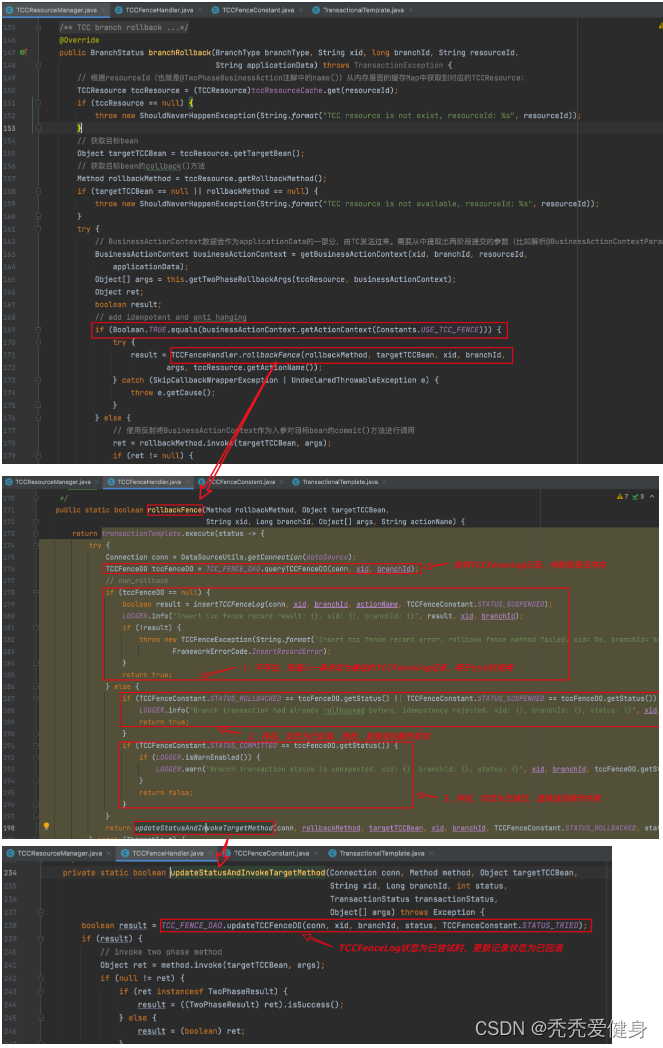Expand the inspections widget chevron in middle editor
The height and width of the screenshot is (1048, 663).
click(652, 497)
